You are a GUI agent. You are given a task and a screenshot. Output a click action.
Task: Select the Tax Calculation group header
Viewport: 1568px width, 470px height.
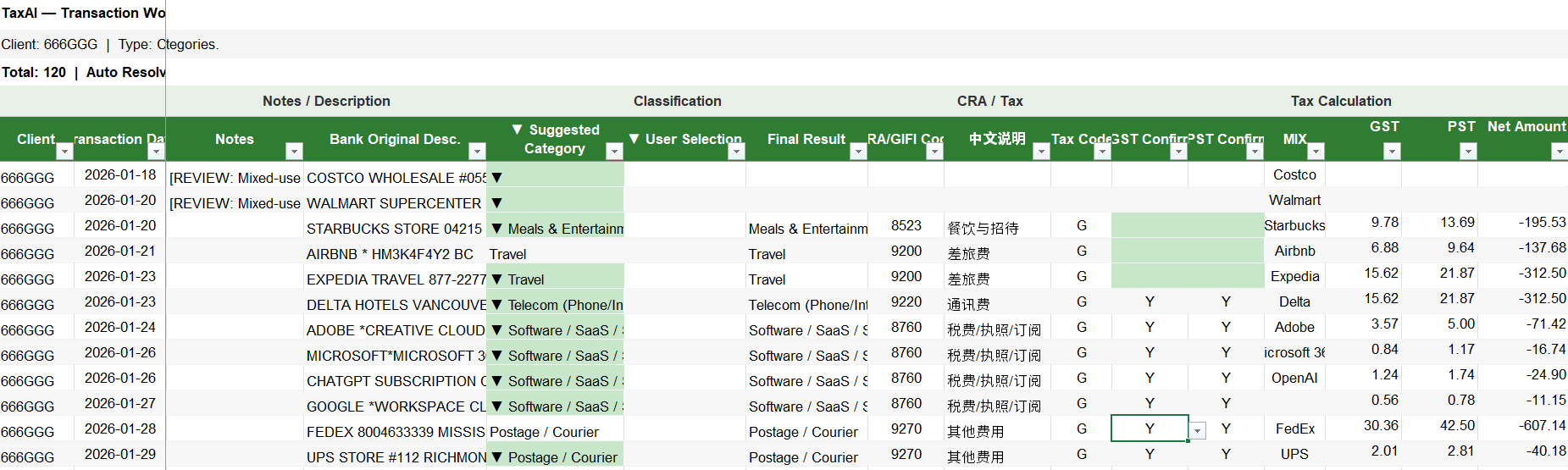pyautogui.click(x=1340, y=101)
